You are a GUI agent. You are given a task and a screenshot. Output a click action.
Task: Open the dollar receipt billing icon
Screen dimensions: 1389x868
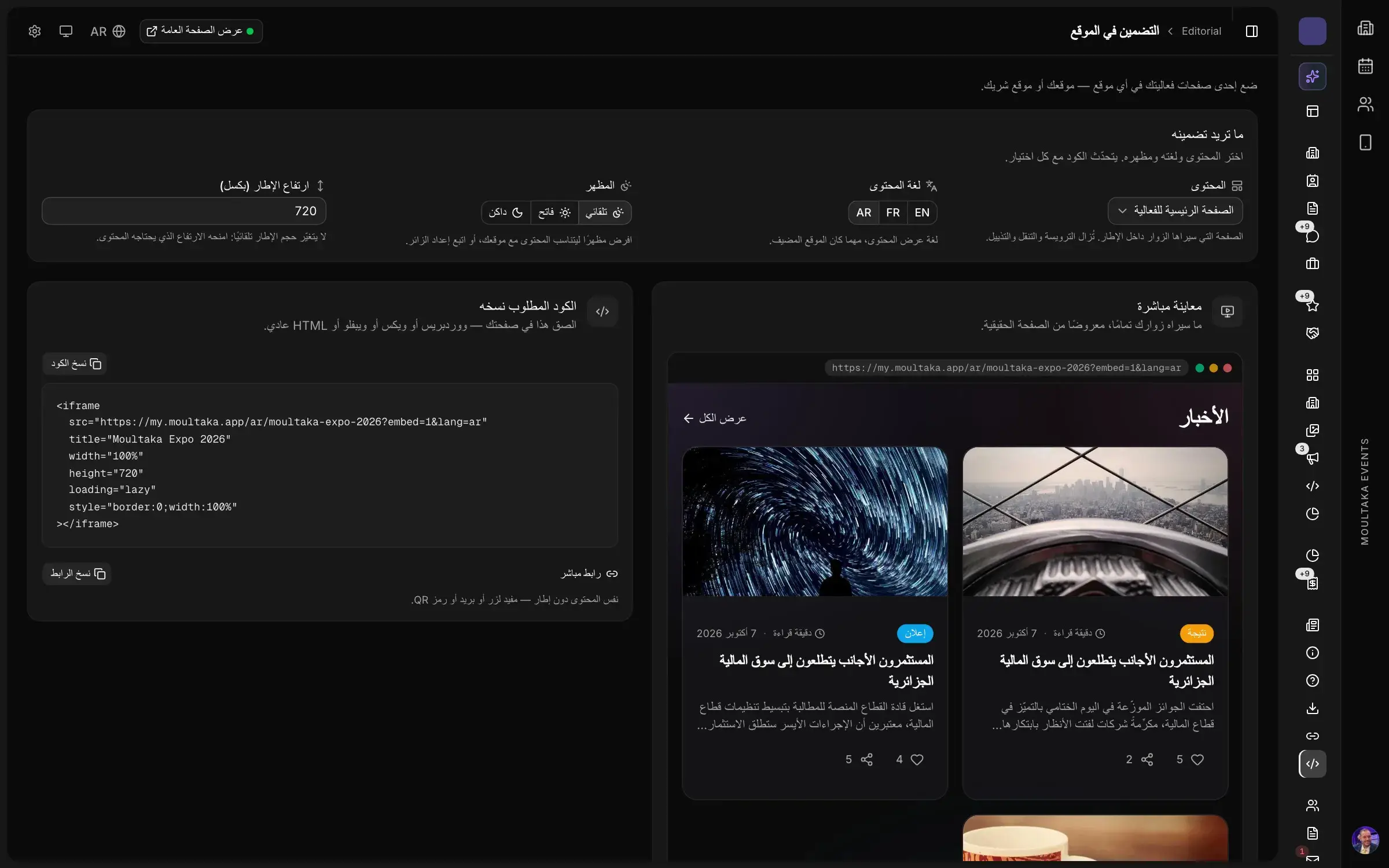(1312, 583)
